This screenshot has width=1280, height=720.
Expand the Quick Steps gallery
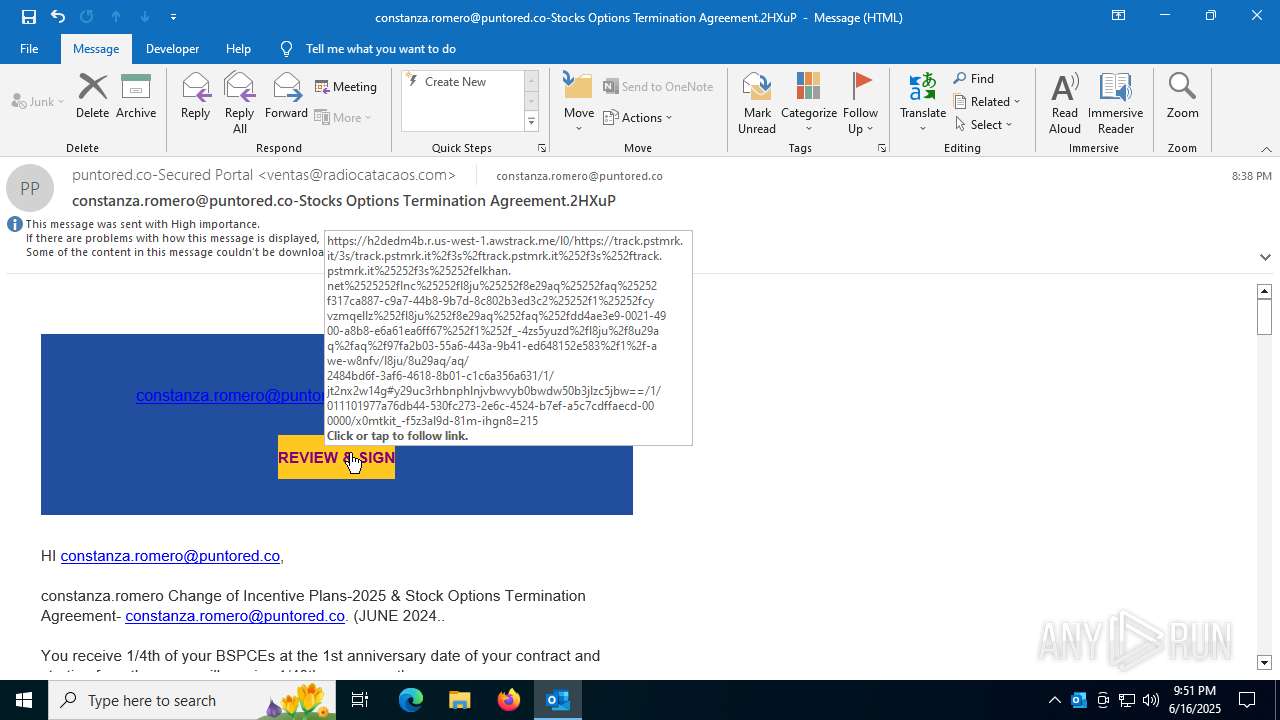pos(531,122)
